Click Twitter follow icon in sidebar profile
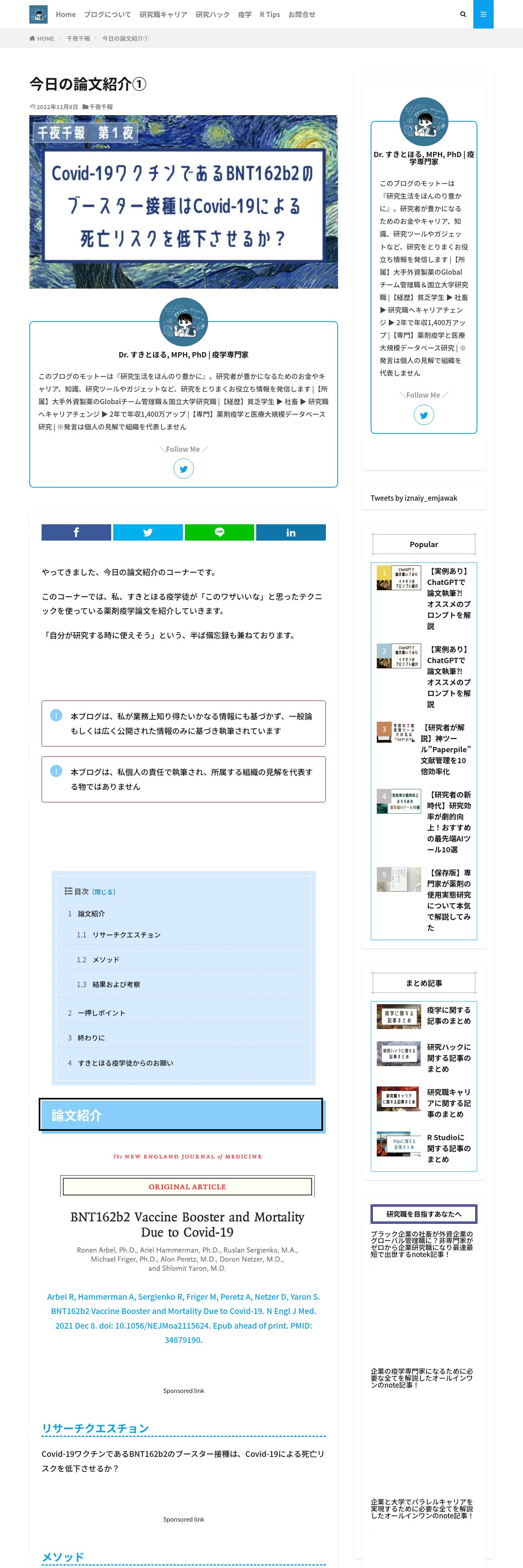Image resolution: width=523 pixels, height=1568 pixels. point(424,415)
